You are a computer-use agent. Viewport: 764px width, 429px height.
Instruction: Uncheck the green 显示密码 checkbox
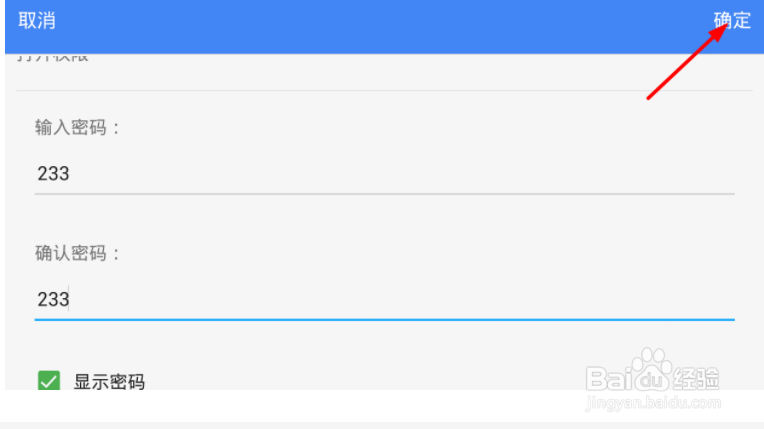click(x=49, y=380)
